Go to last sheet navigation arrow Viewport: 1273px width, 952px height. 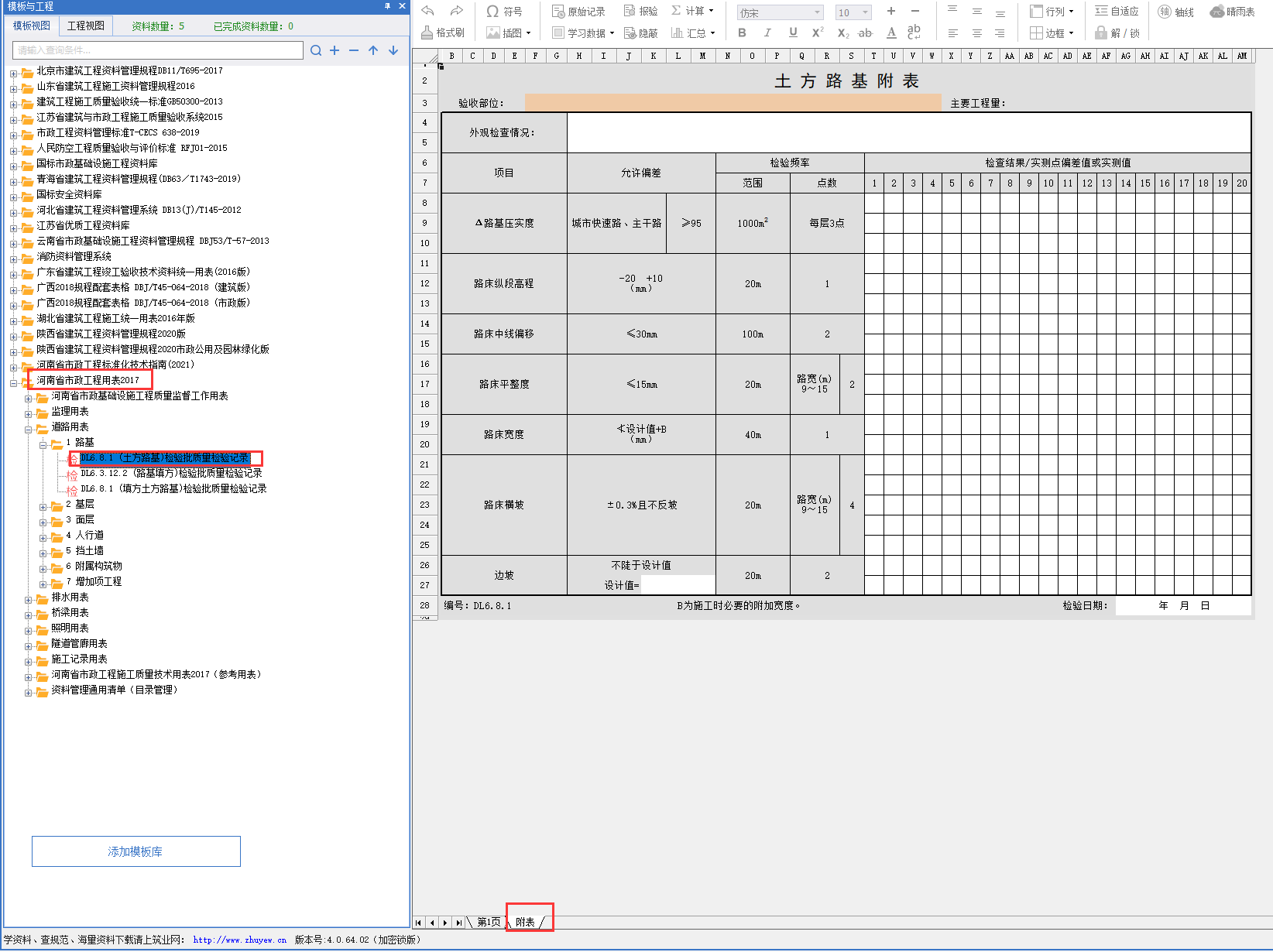click(x=458, y=923)
